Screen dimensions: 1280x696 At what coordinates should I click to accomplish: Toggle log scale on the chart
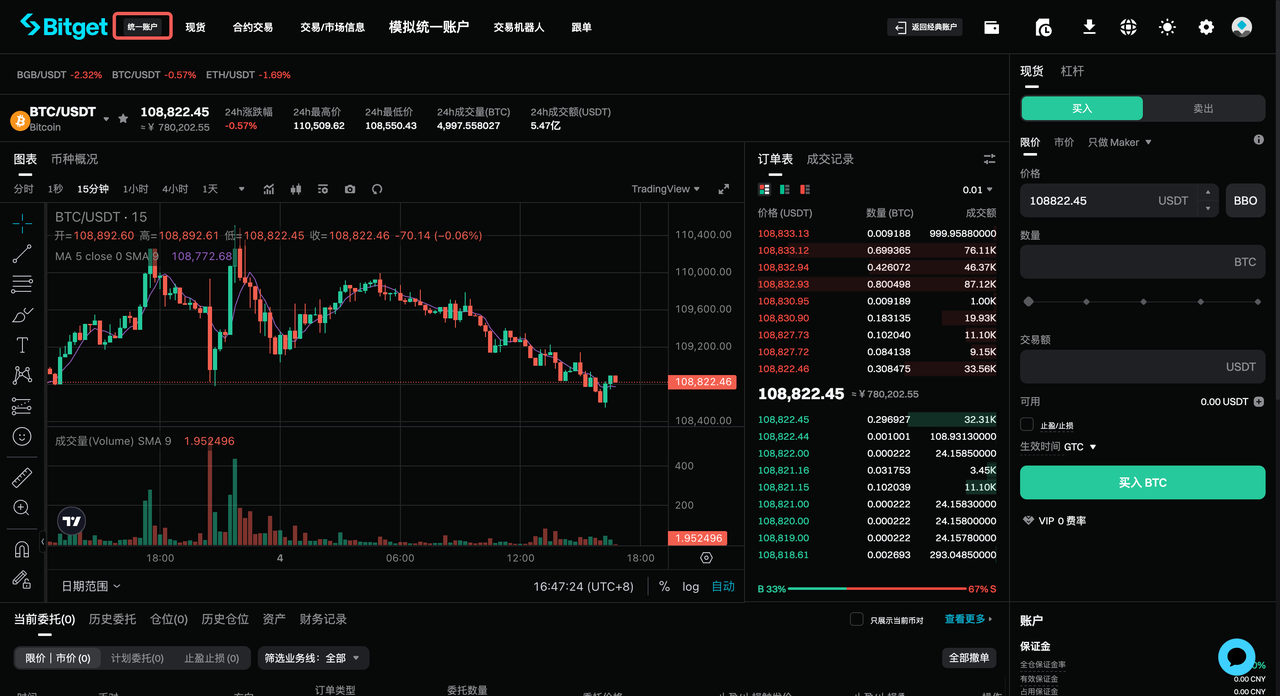(691, 586)
